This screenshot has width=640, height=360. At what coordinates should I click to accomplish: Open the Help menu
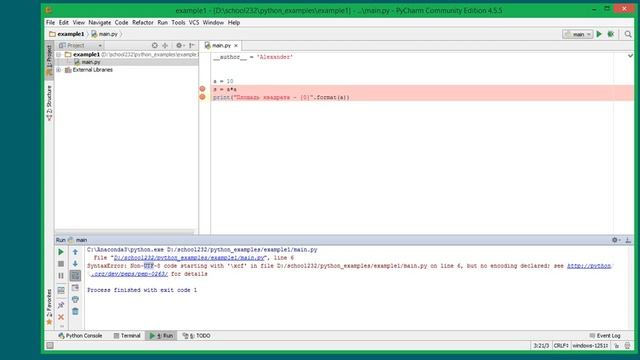coord(234,22)
